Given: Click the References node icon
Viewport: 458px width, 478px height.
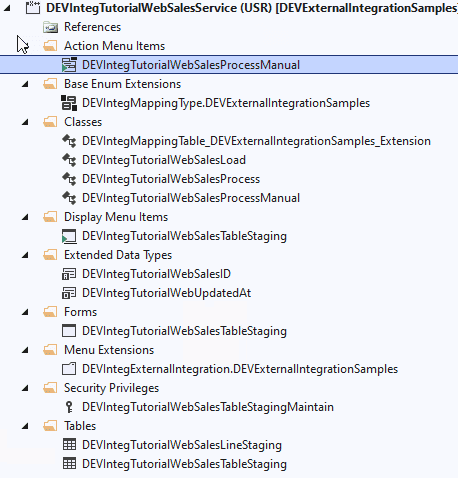Looking at the screenshot, I should pos(50,27).
